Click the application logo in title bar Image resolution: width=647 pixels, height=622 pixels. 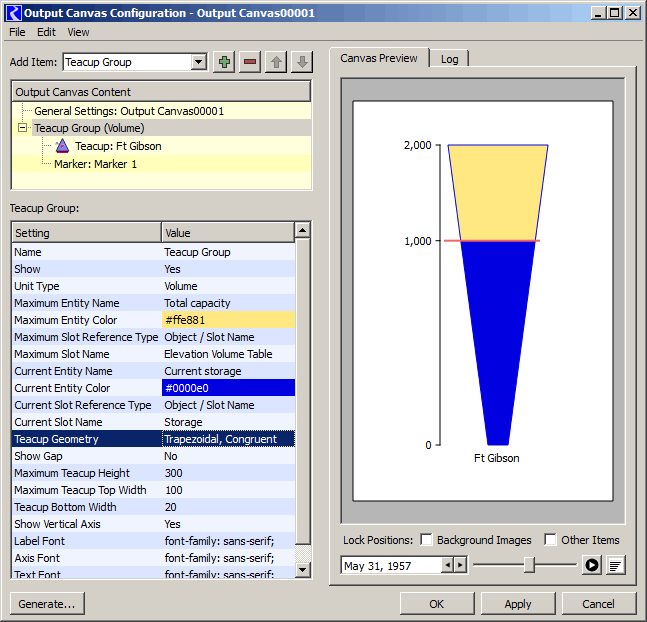point(14,13)
